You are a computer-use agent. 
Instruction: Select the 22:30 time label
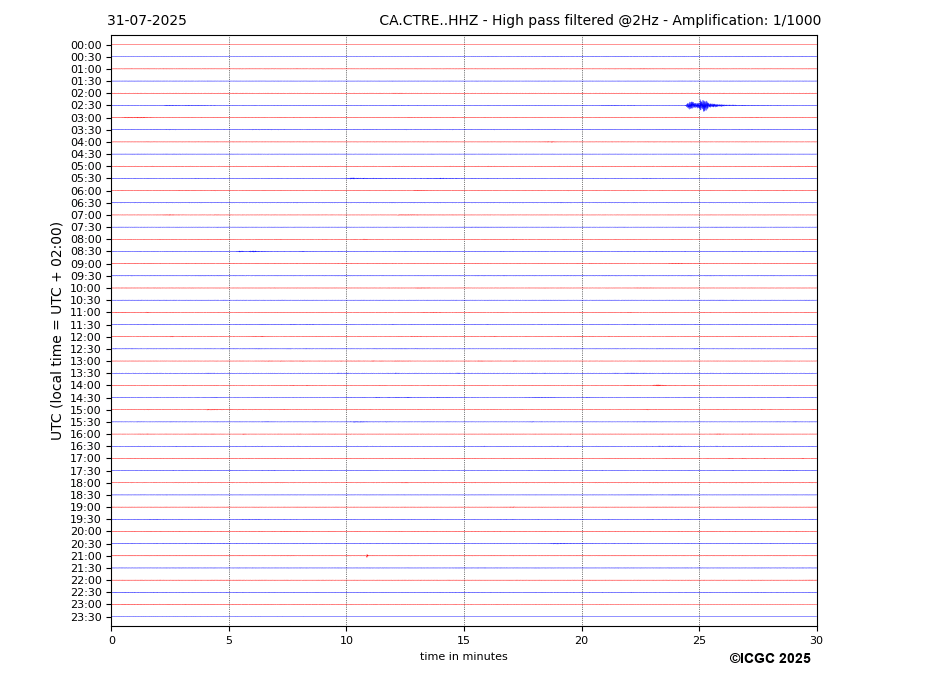point(86,593)
